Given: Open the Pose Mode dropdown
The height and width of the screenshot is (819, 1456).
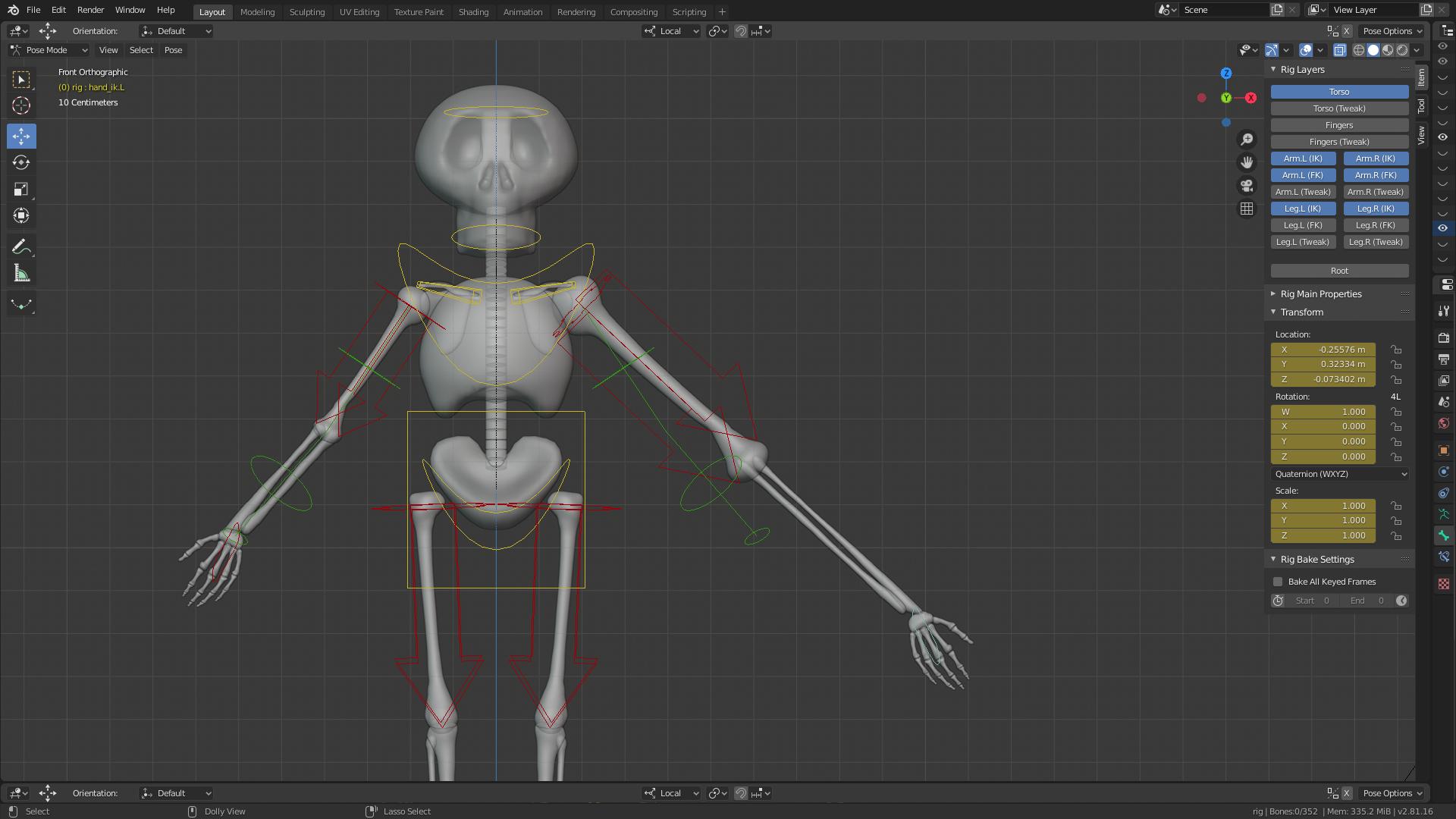Looking at the screenshot, I should tap(49, 50).
